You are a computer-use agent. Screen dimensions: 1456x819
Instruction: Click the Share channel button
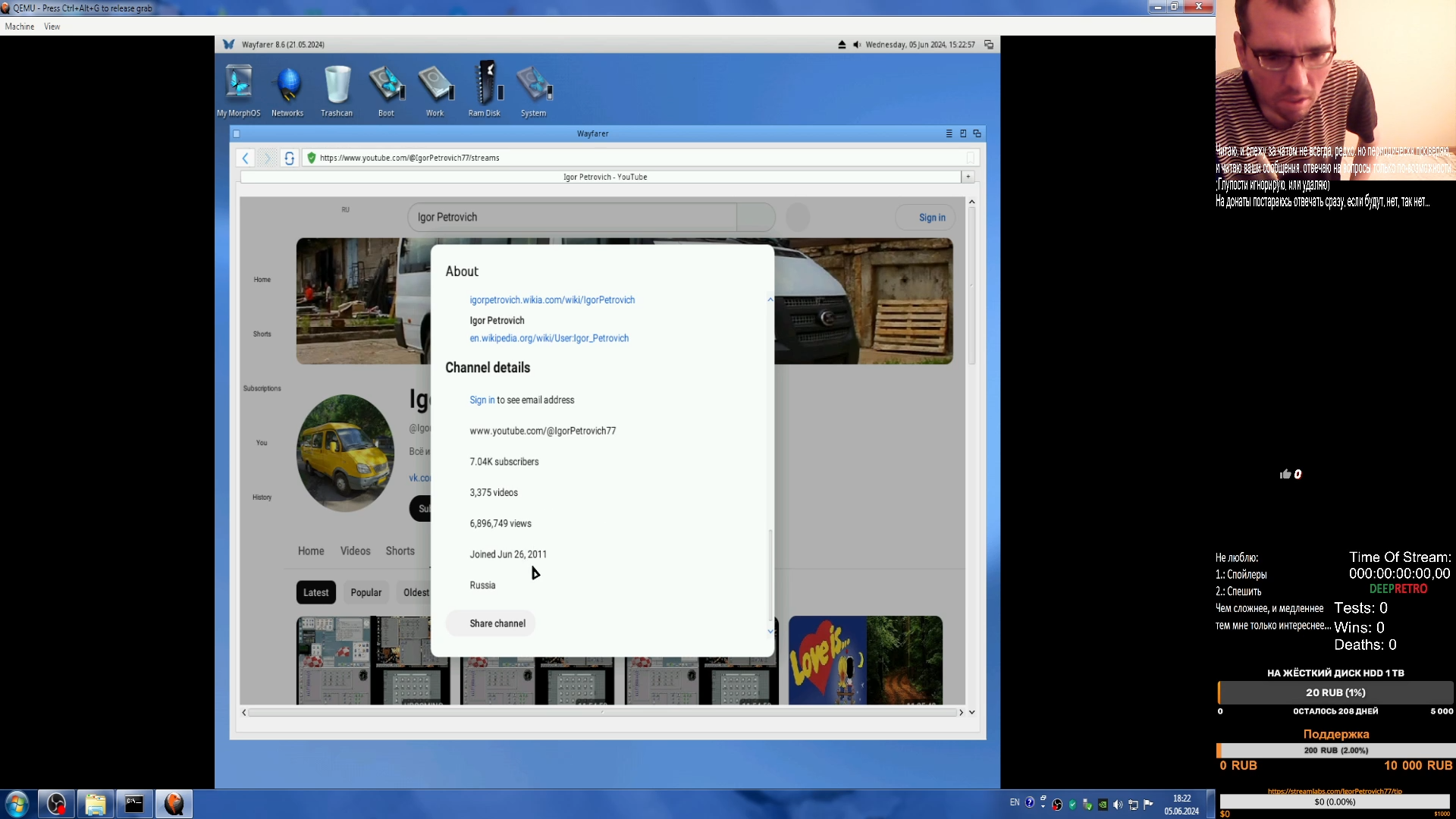click(497, 623)
